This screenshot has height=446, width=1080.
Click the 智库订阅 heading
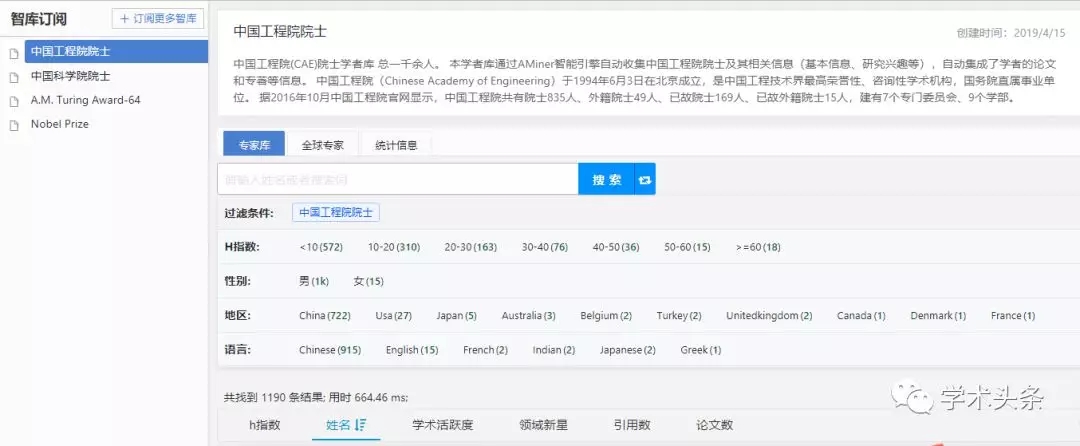[39, 19]
